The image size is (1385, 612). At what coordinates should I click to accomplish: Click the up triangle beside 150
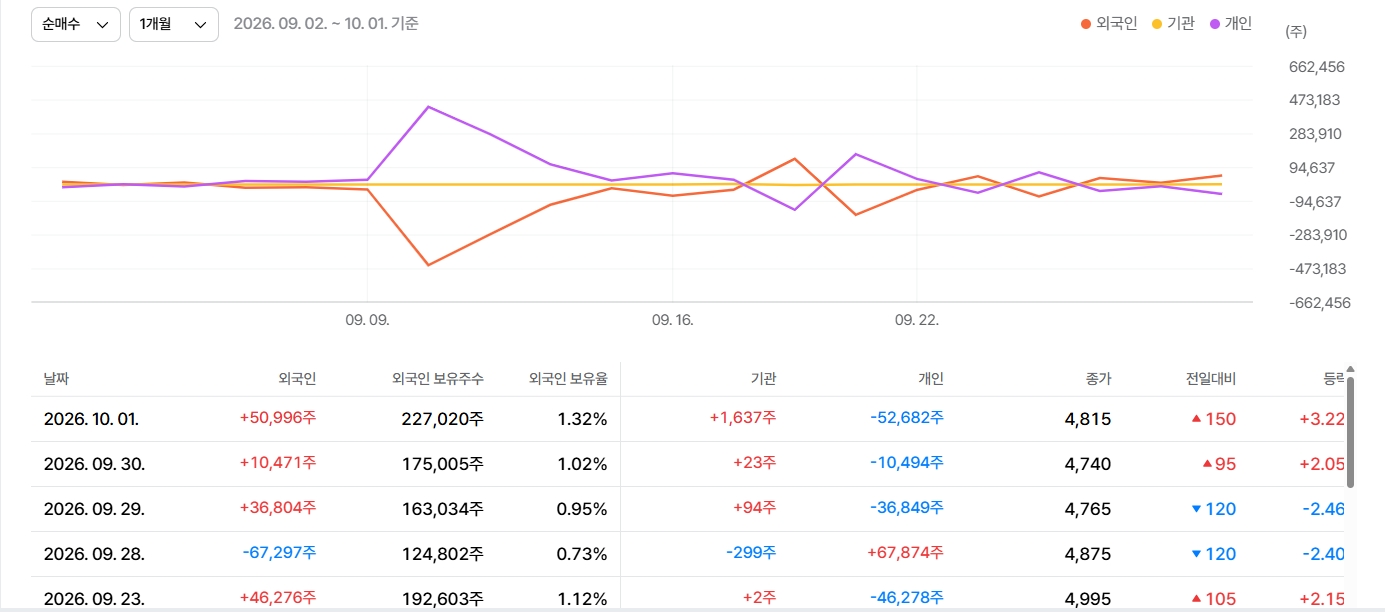point(1196,419)
